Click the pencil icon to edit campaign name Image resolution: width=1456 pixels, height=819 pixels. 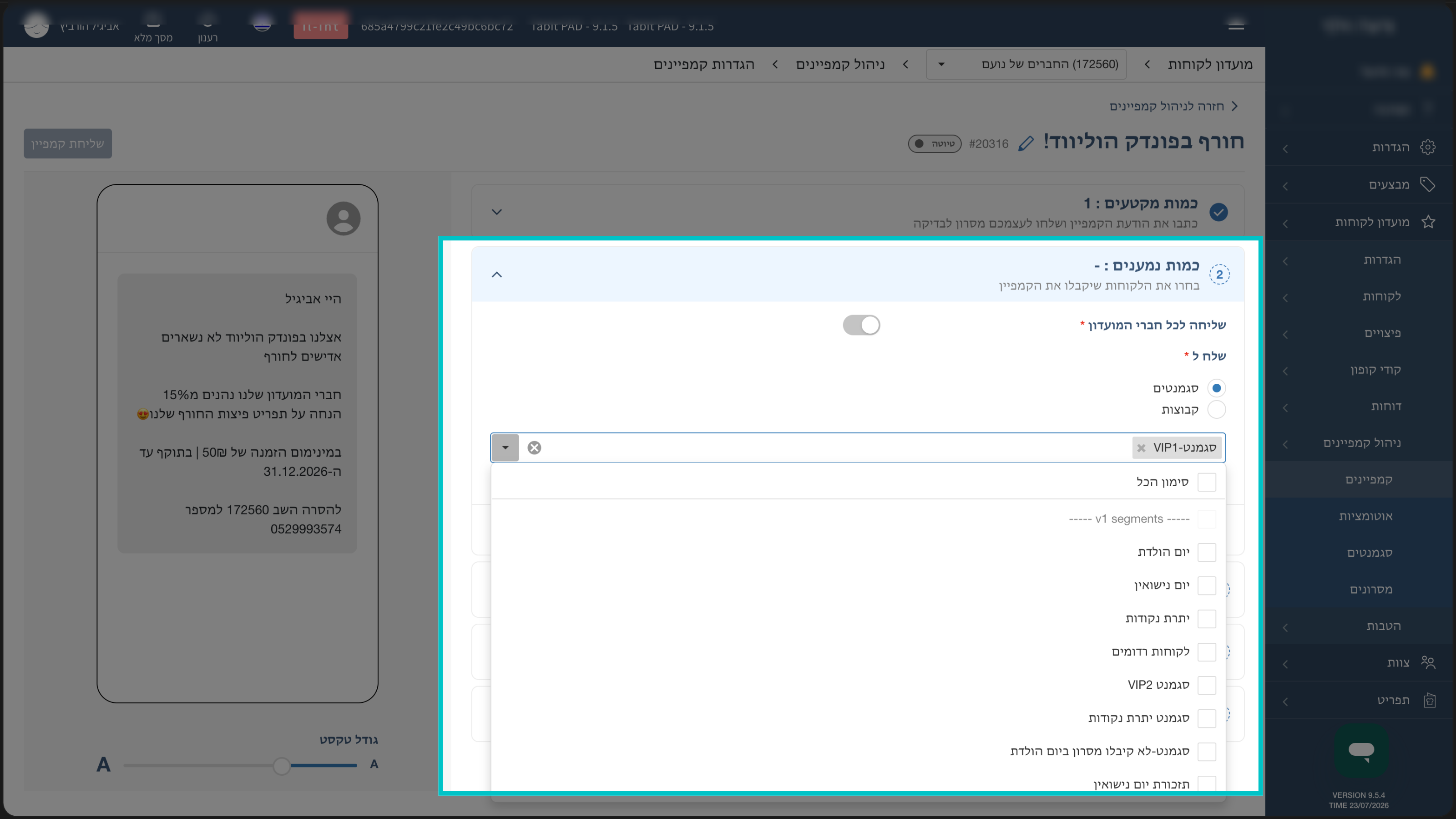[1026, 144]
